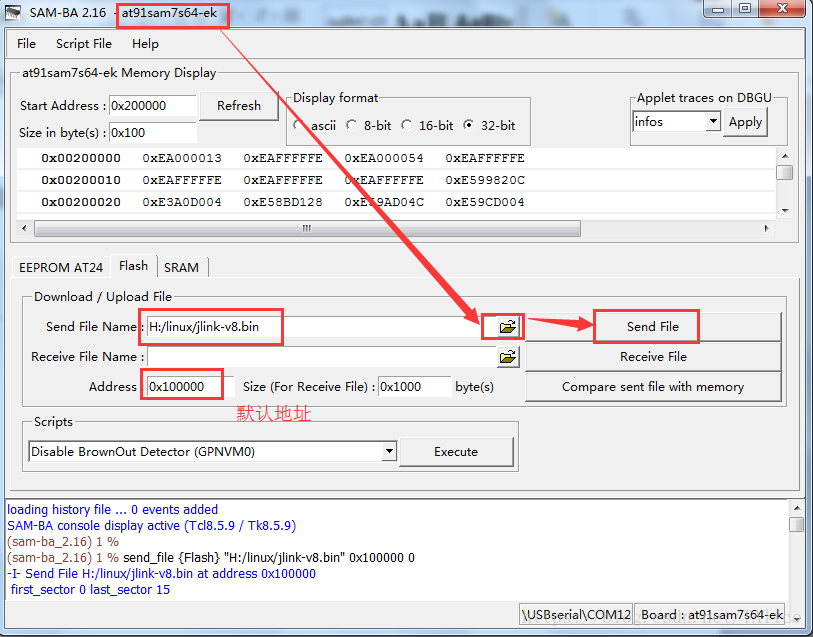This screenshot has width=813, height=637.
Task: Click memory value 0xE599820C
Action: pyautogui.click(x=485, y=180)
